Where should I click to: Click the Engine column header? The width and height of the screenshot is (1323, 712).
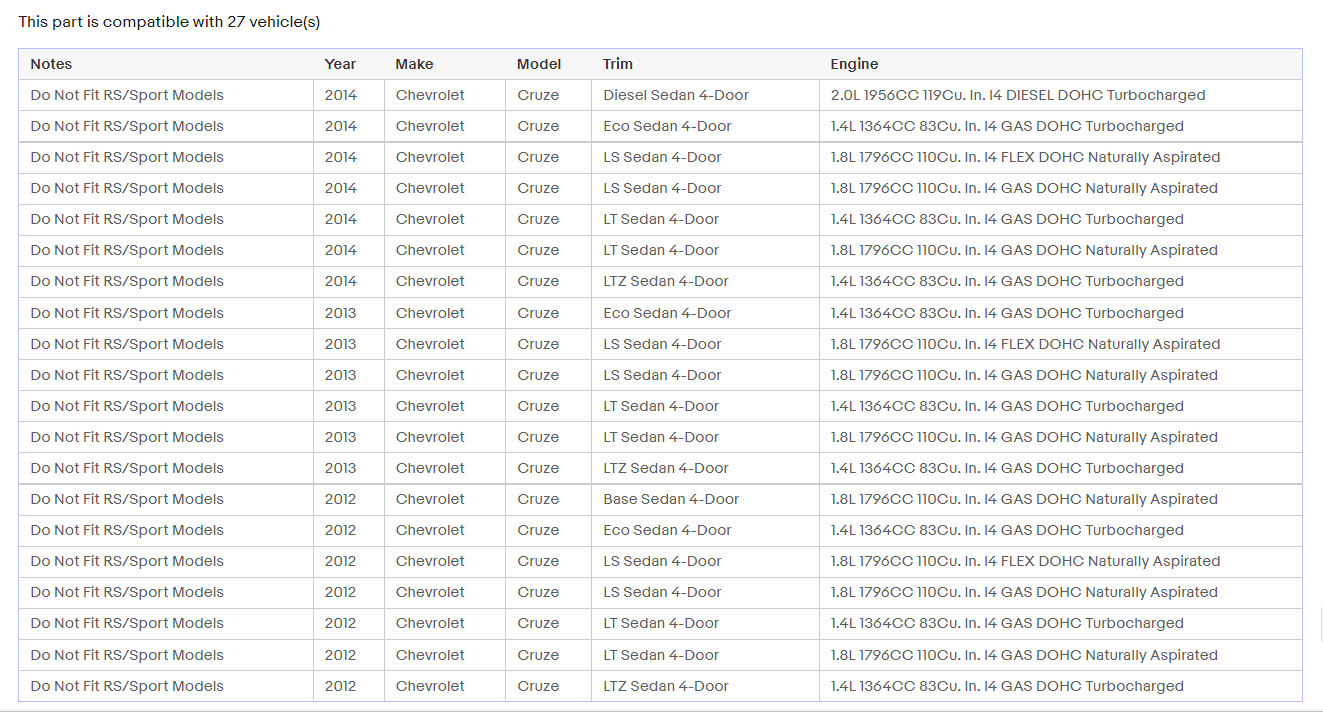pyautogui.click(x=854, y=64)
